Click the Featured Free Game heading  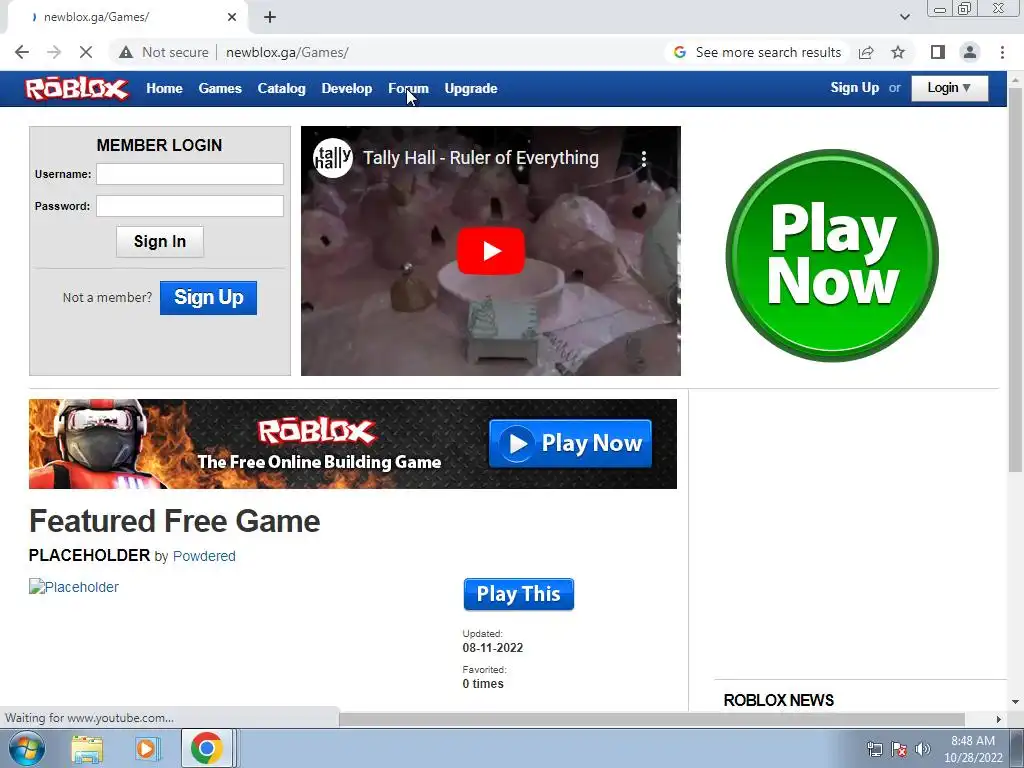tap(174, 521)
